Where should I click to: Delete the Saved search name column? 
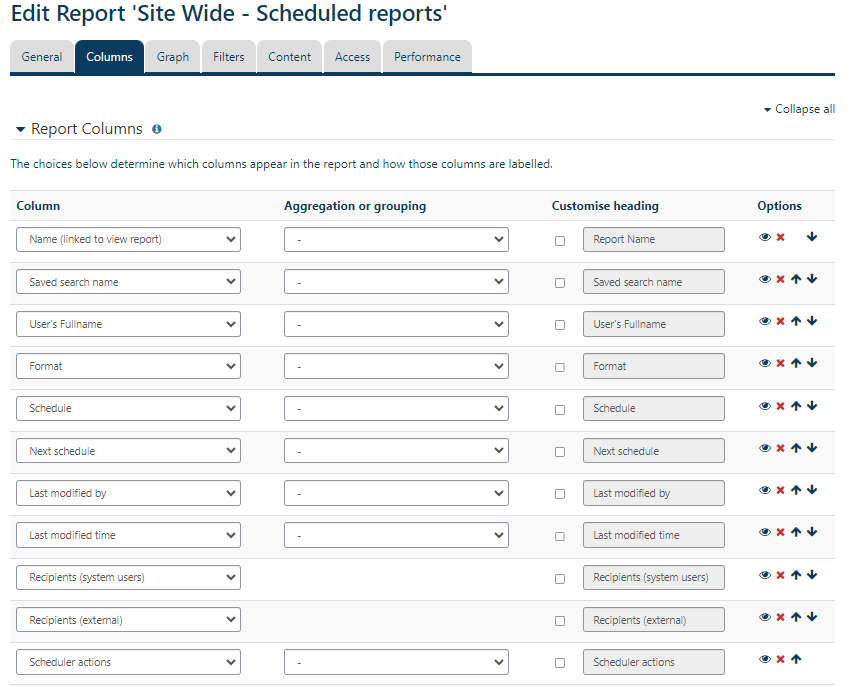click(x=780, y=280)
